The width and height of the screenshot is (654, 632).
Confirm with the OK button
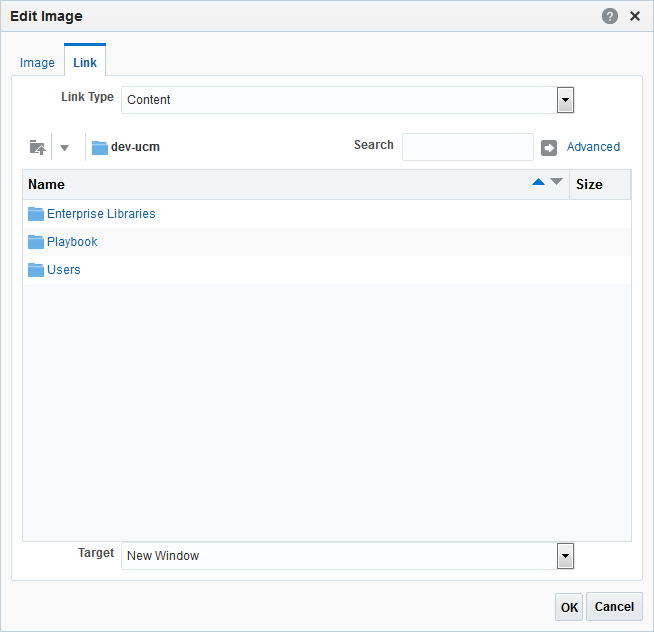click(569, 607)
